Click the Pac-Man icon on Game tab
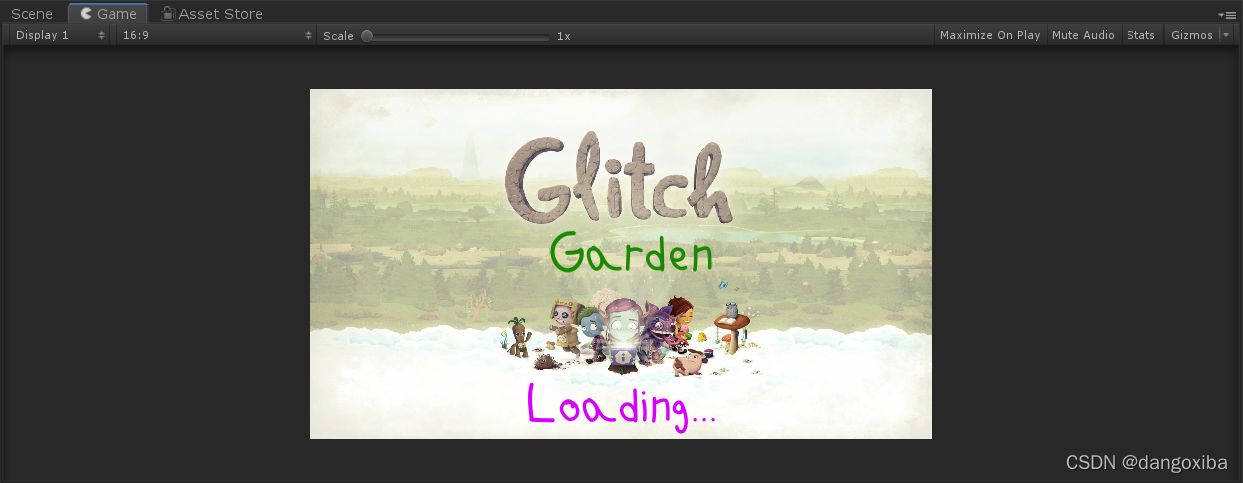This screenshot has height=483, width=1243. pyautogui.click(x=86, y=14)
